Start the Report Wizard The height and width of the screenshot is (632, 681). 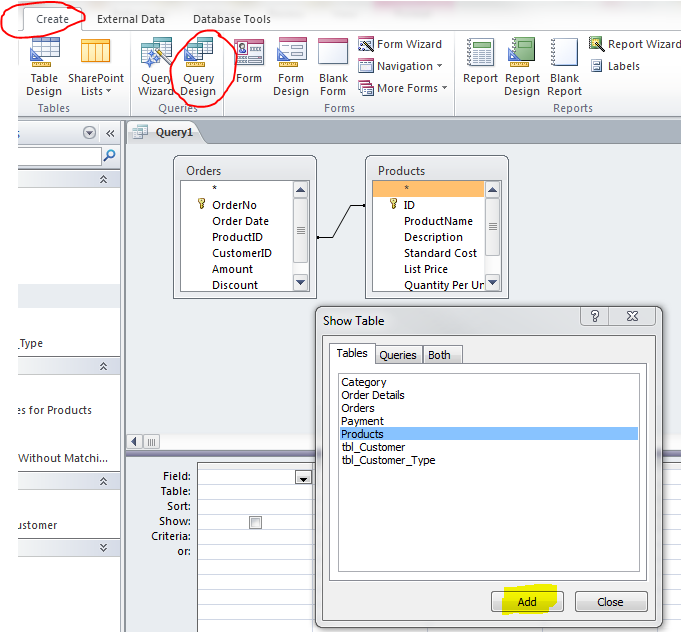634,44
